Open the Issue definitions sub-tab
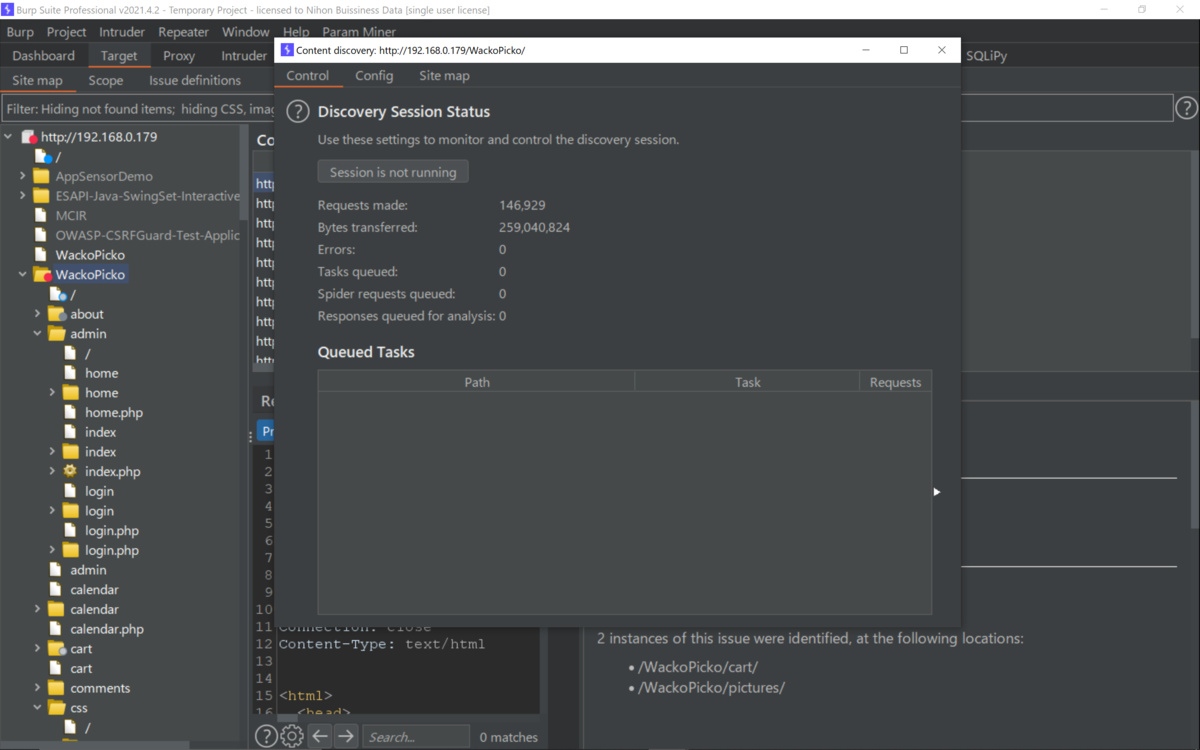Screen dimensions: 1200x750 click(x=195, y=81)
